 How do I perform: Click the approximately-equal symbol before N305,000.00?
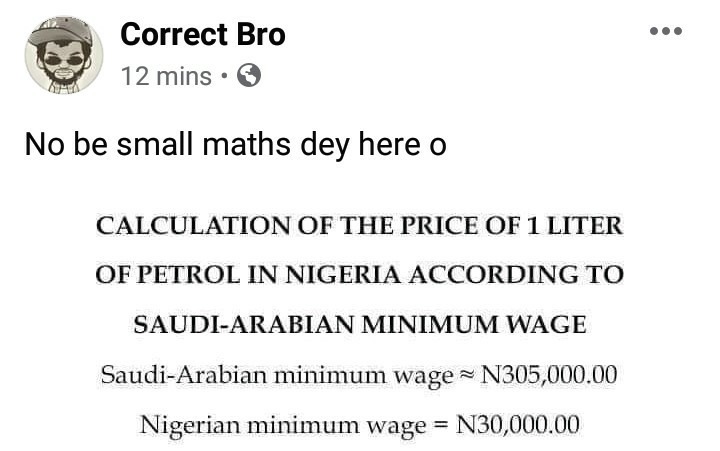467,376
